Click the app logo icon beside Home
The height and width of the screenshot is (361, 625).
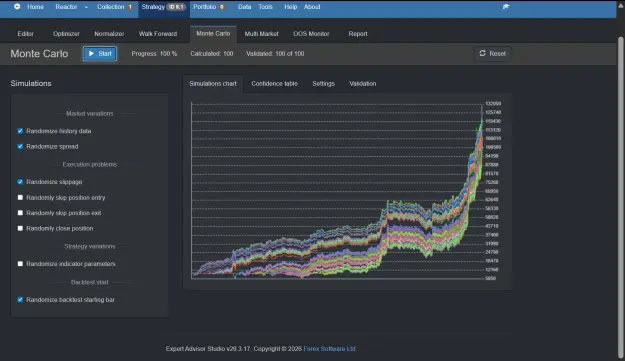[17, 6]
